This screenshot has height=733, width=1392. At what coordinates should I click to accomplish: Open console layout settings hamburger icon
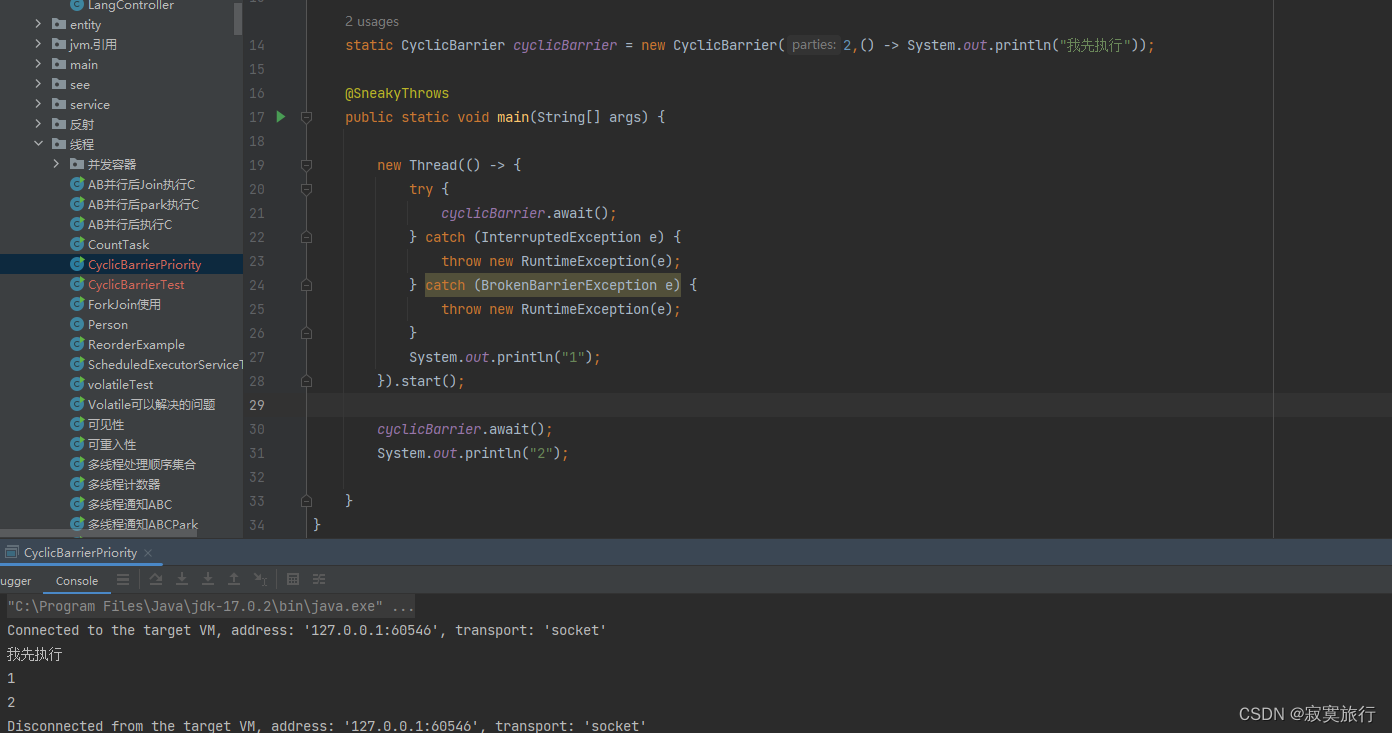coord(123,580)
